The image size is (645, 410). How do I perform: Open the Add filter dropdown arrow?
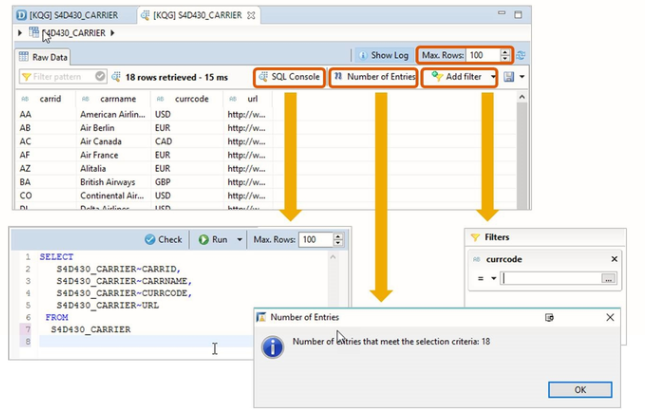[x=493, y=76]
